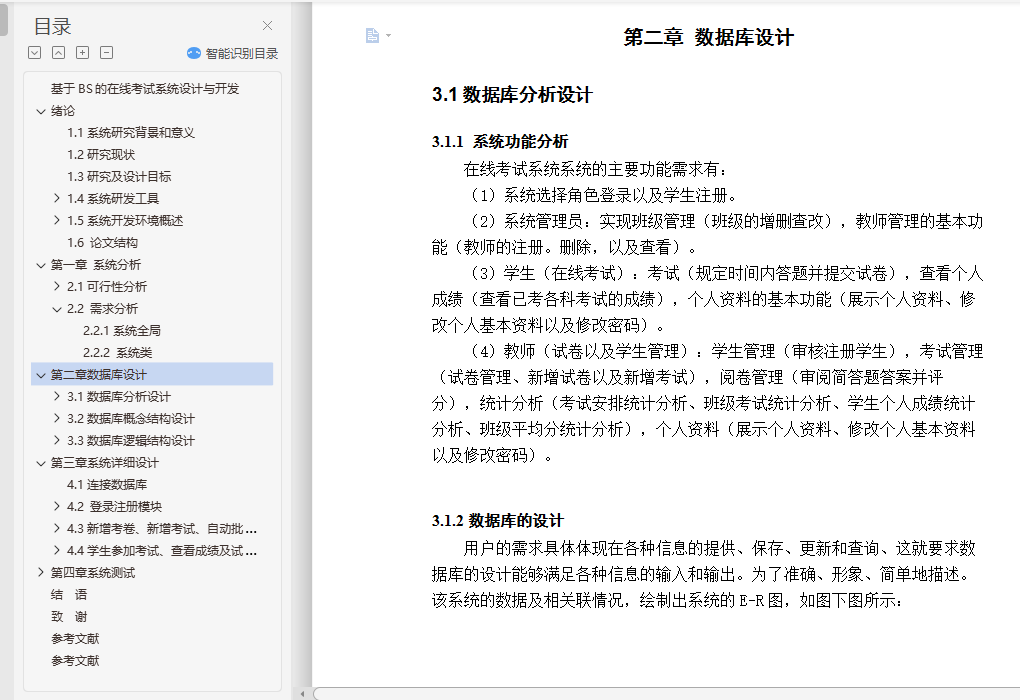Navigate to 1.6 论文结构

(x=102, y=243)
